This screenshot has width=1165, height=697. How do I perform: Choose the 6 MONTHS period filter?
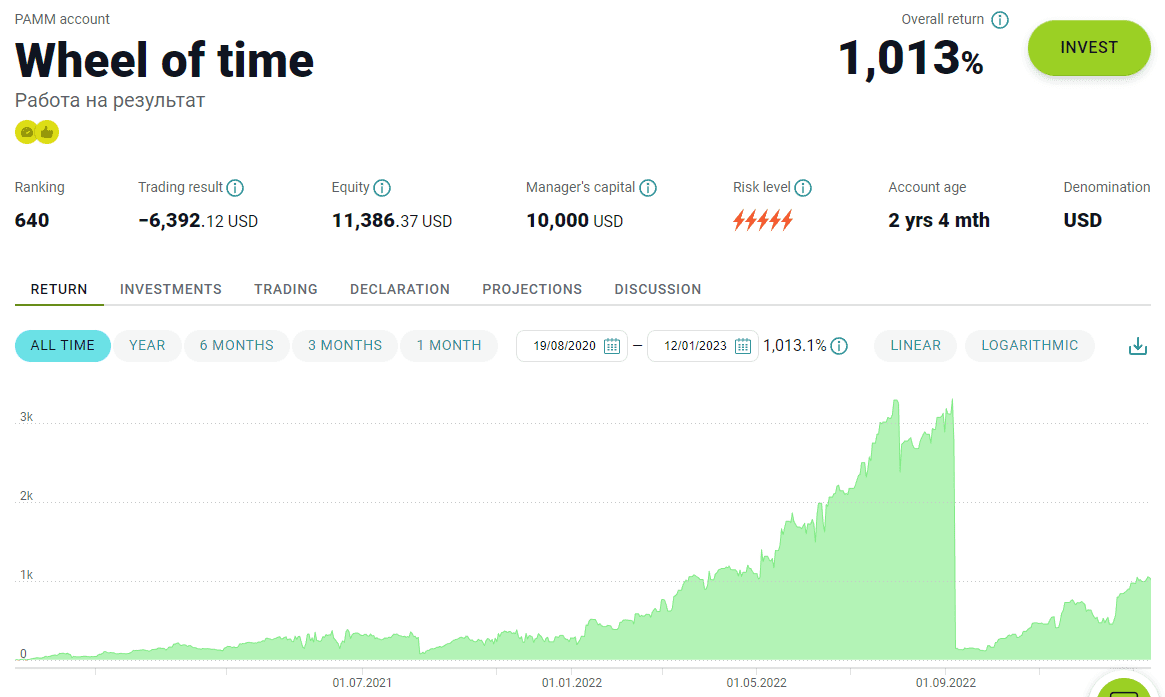pos(236,346)
